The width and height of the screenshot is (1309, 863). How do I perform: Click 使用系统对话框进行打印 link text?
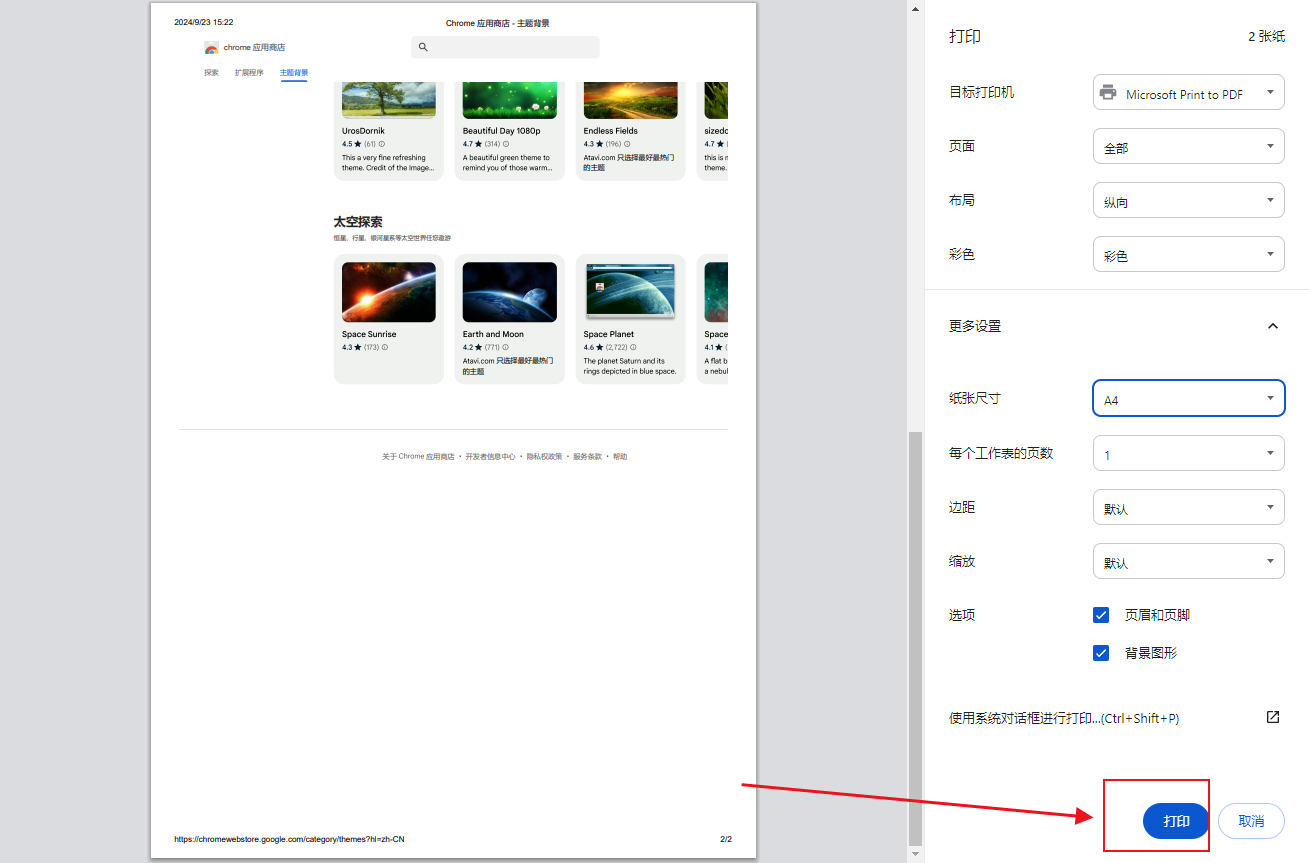click(x=1064, y=718)
